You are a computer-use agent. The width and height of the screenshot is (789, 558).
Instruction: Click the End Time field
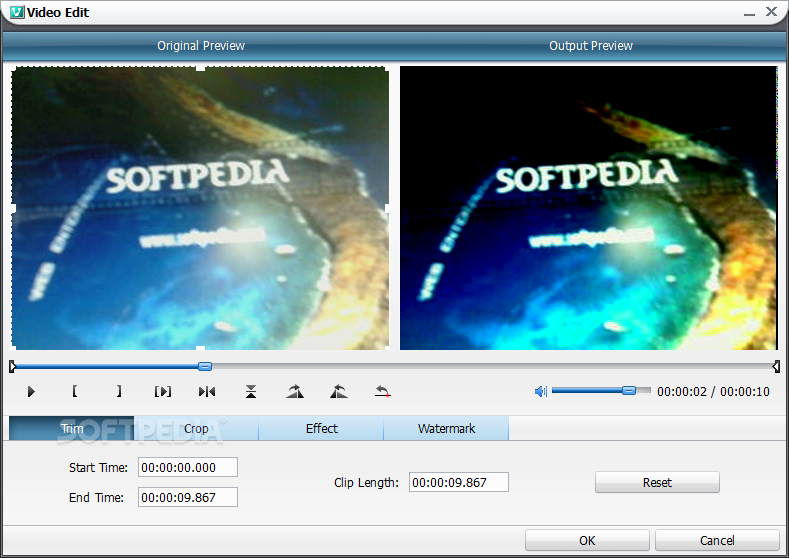coord(188,497)
